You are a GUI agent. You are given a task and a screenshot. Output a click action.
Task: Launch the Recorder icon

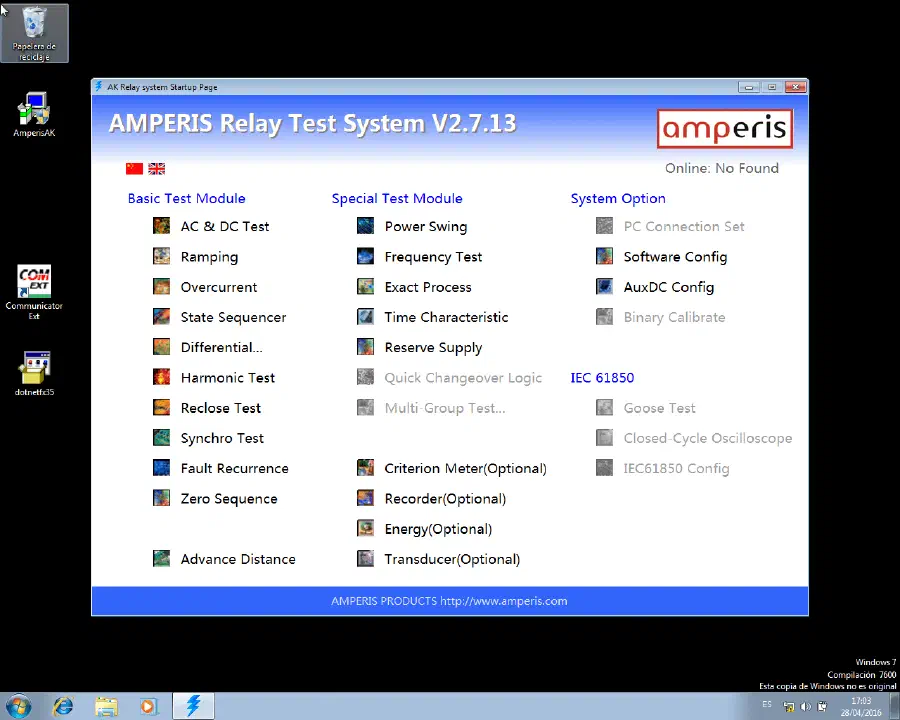[365, 498]
